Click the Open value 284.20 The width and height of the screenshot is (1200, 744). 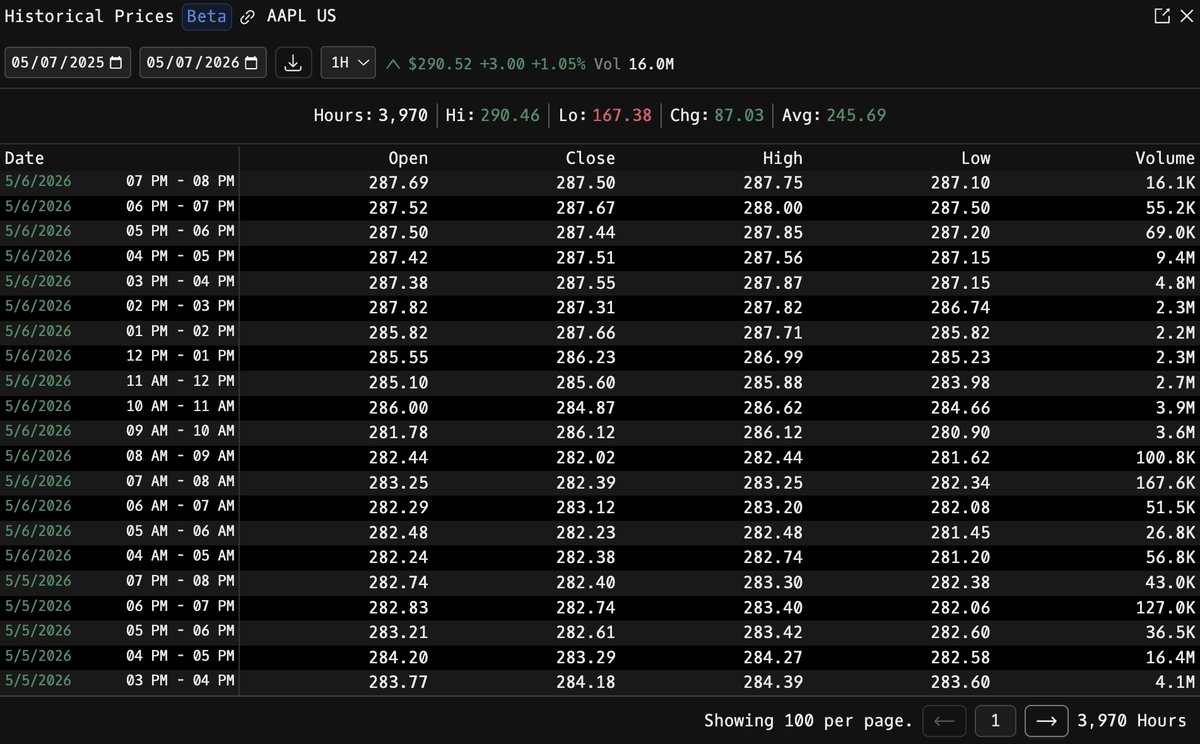pyautogui.click(x=398, y=657)
